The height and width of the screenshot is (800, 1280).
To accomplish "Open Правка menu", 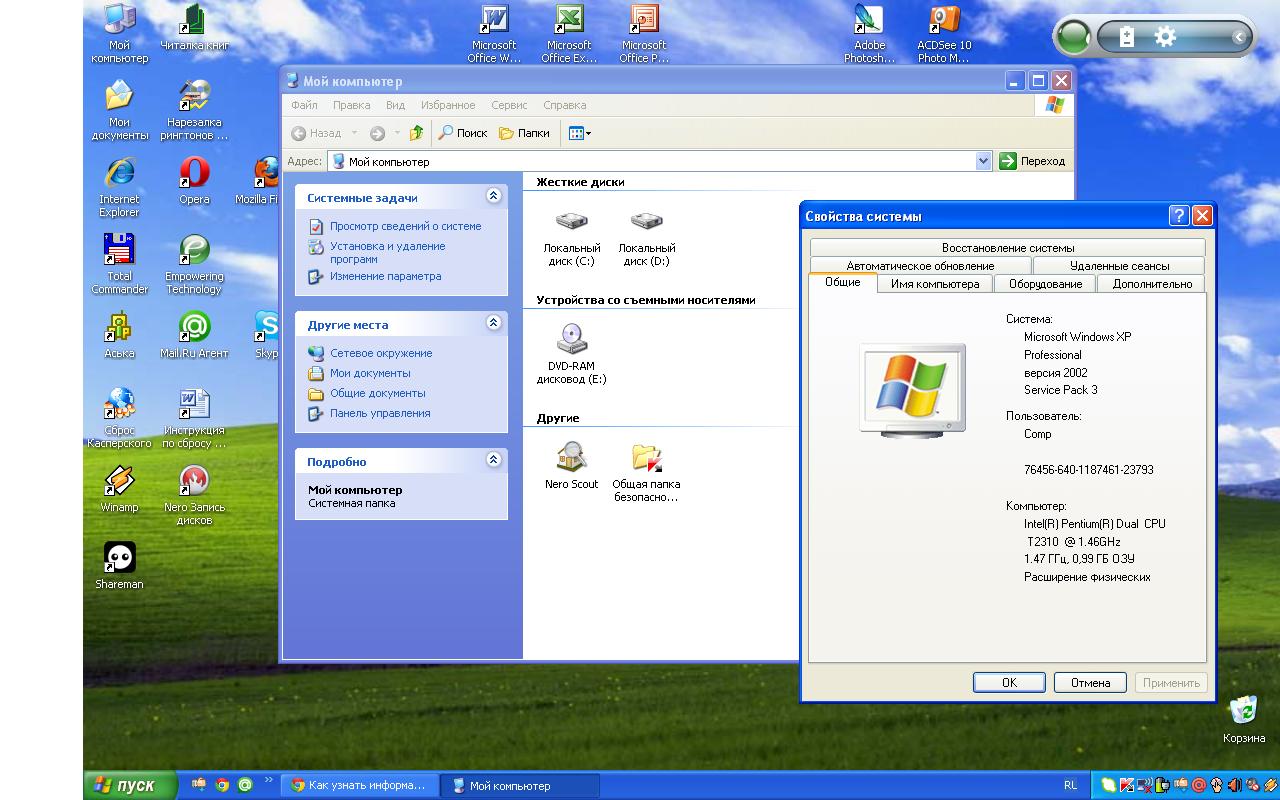I will [x=351, y=105].
